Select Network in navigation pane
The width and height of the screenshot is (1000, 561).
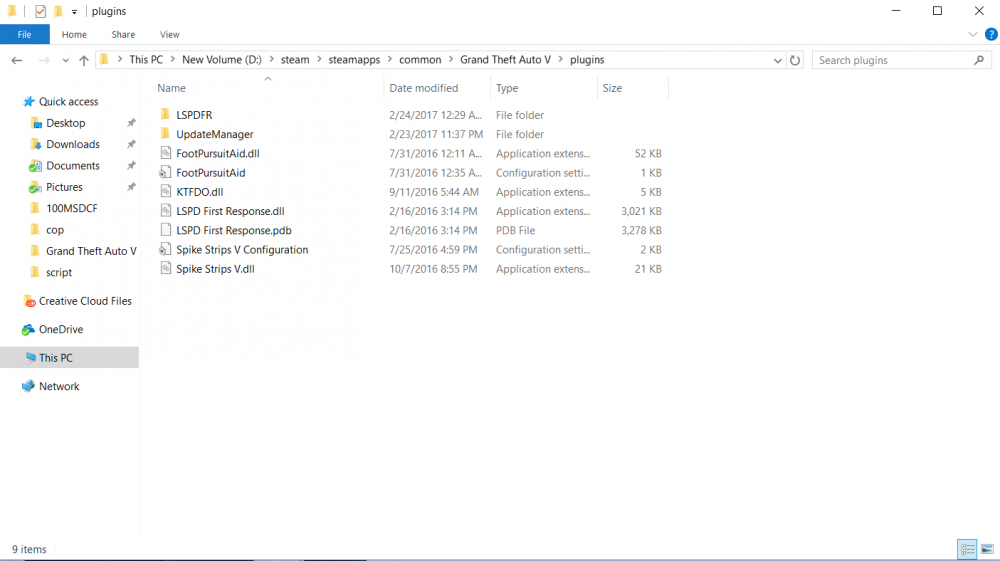59,386
